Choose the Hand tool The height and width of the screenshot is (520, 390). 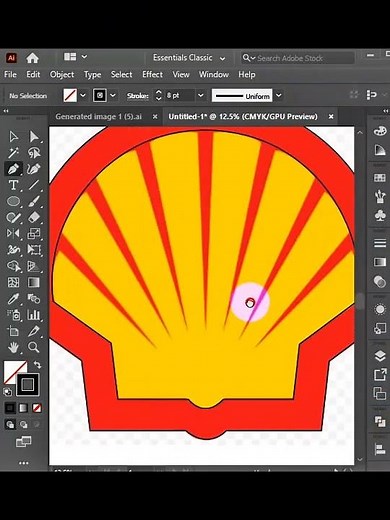13,347
